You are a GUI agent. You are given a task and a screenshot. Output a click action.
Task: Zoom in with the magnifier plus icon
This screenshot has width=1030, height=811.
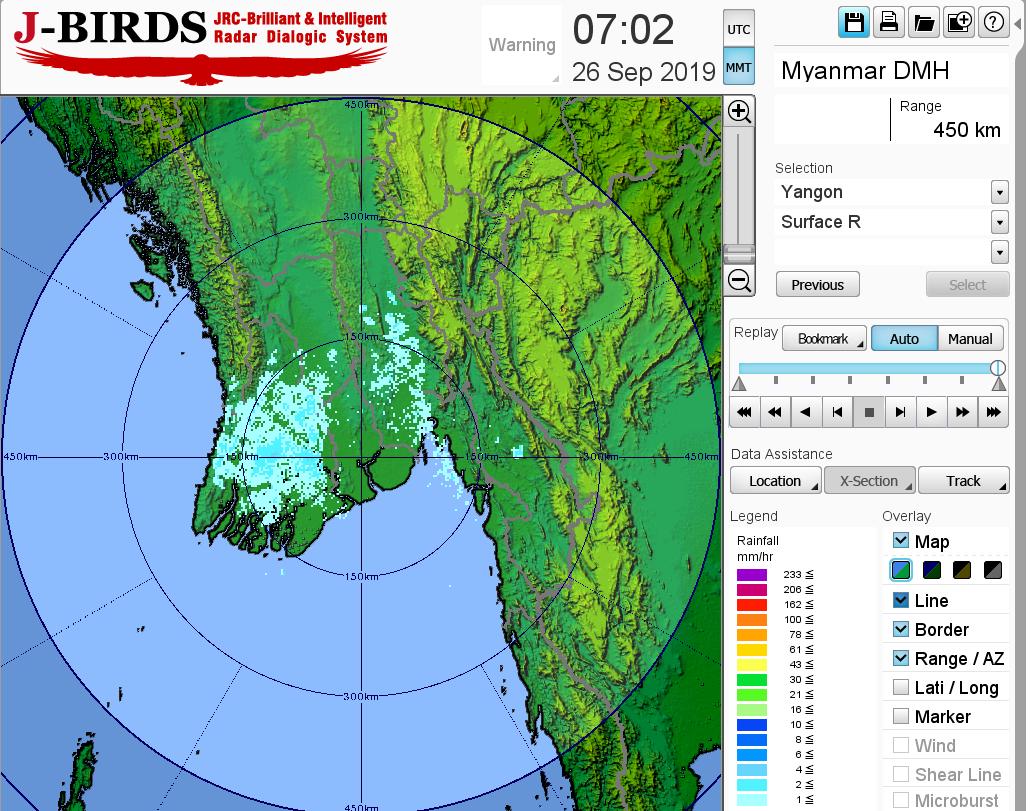pyautogui.click(x=739, y=111)
